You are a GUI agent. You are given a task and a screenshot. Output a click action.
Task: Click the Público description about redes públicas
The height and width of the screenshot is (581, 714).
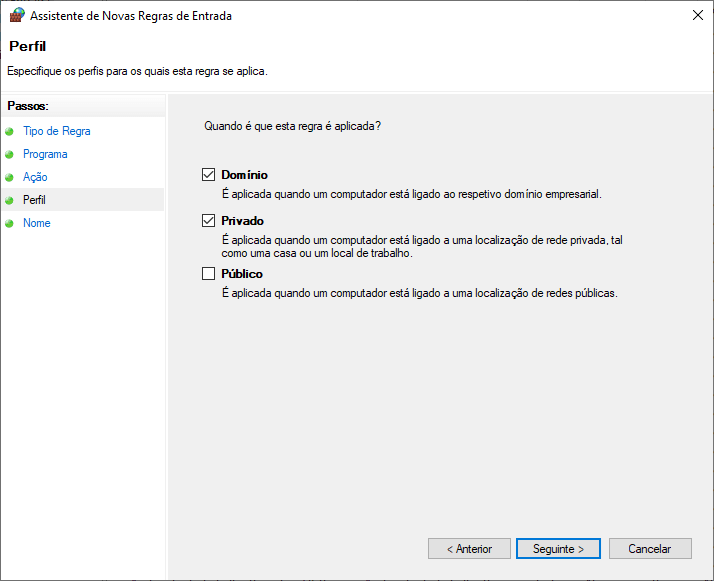tap(419, 293)
